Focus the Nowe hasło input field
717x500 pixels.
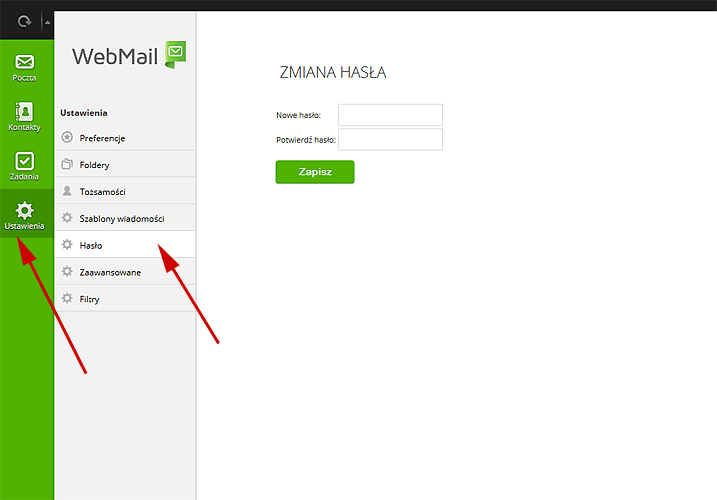pyautogui.click(x=390, y=115)
